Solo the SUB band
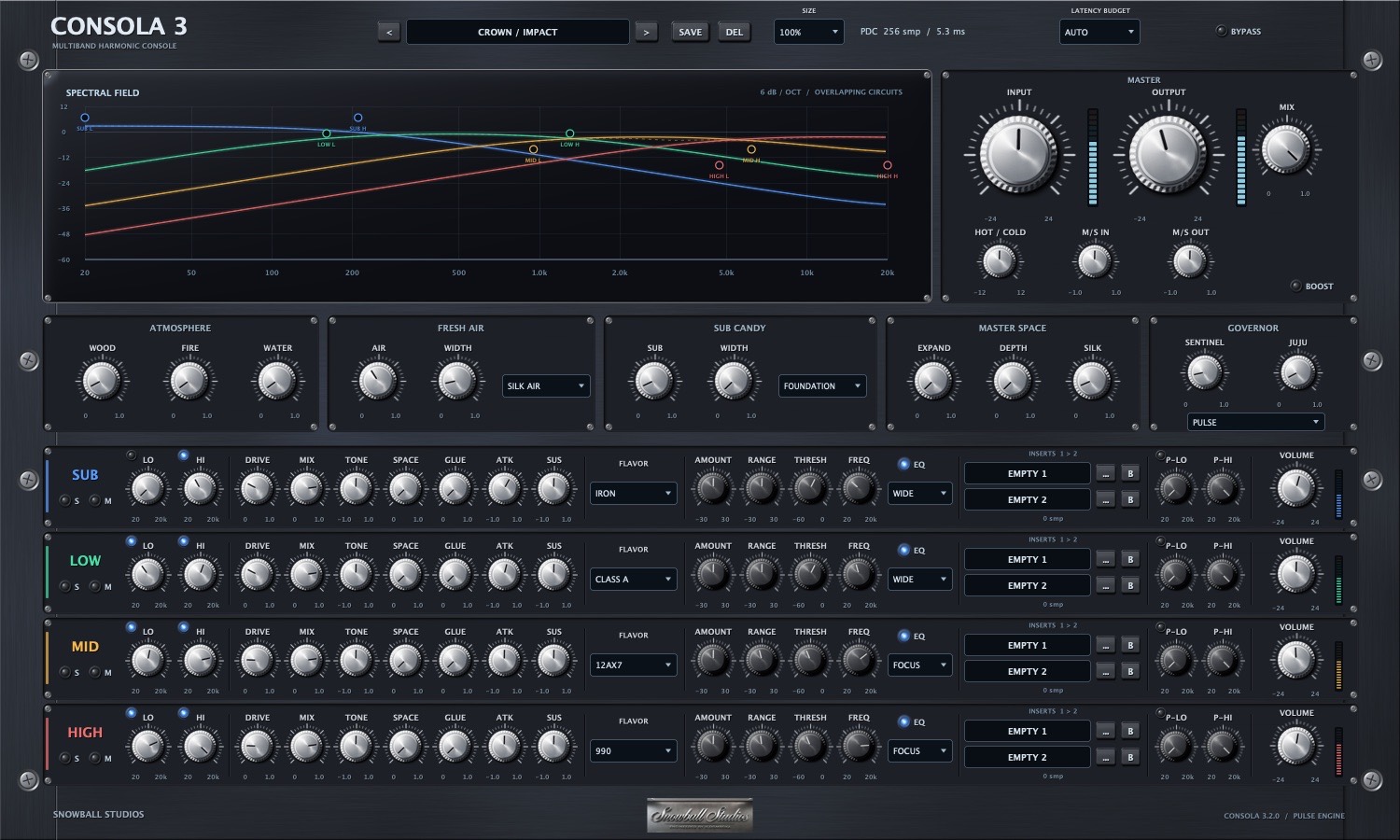 click(x=64, y=500)
